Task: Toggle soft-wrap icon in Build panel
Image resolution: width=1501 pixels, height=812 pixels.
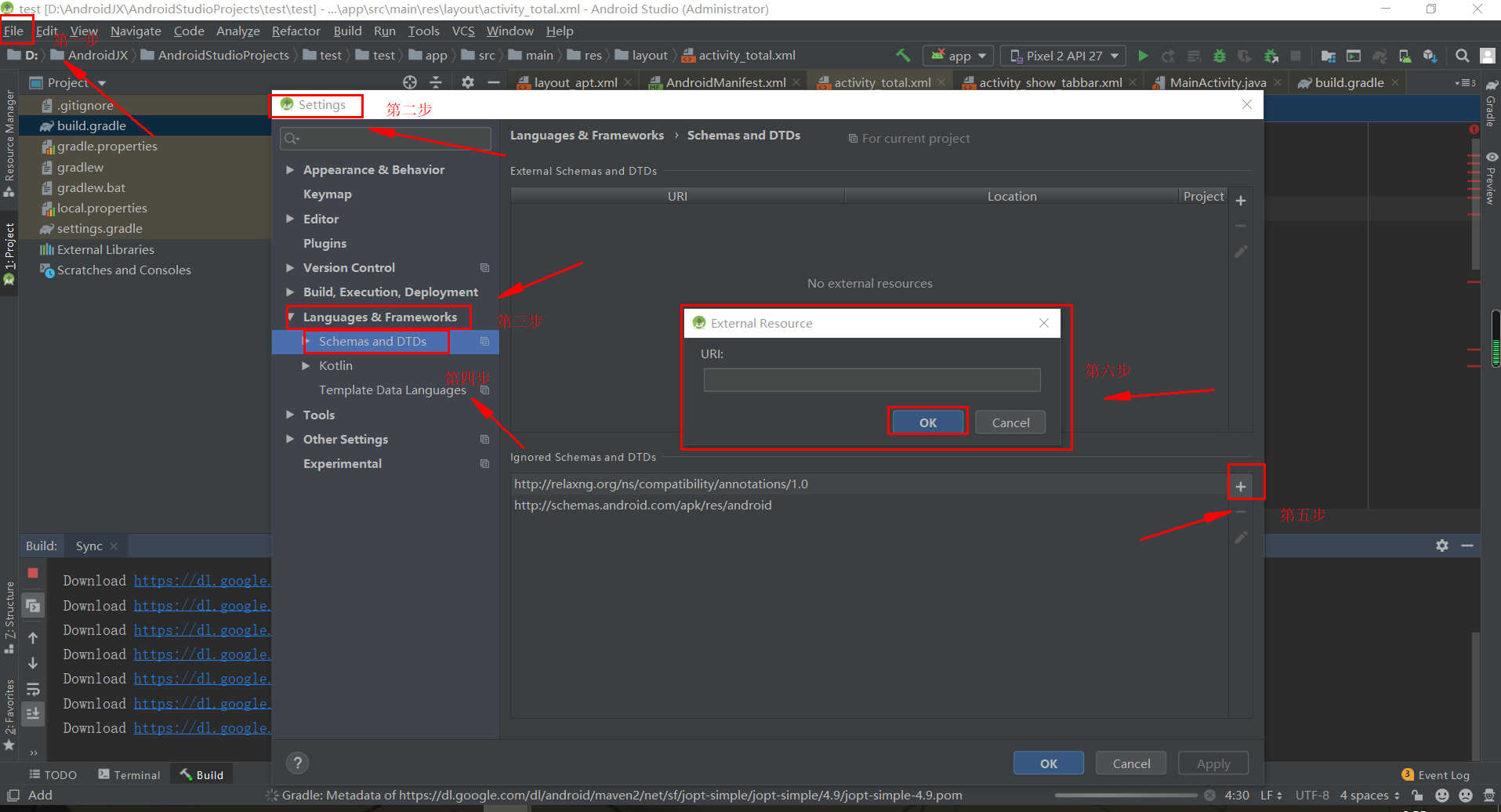Action: coord(33,689)
